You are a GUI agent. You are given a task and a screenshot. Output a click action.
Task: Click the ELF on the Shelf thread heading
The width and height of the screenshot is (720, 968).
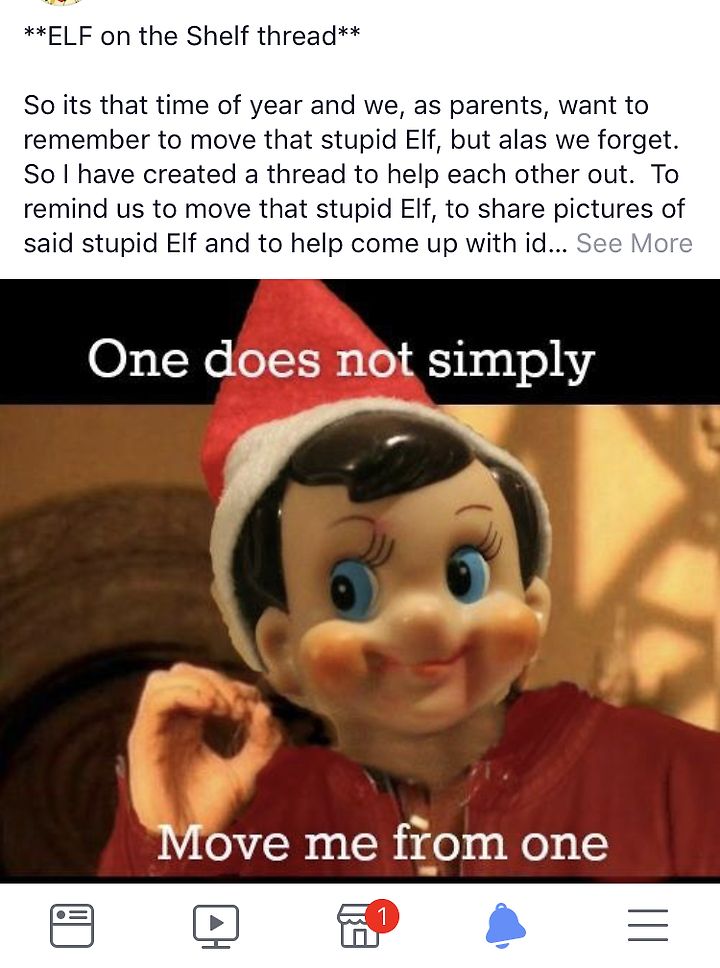coord(191,36)
